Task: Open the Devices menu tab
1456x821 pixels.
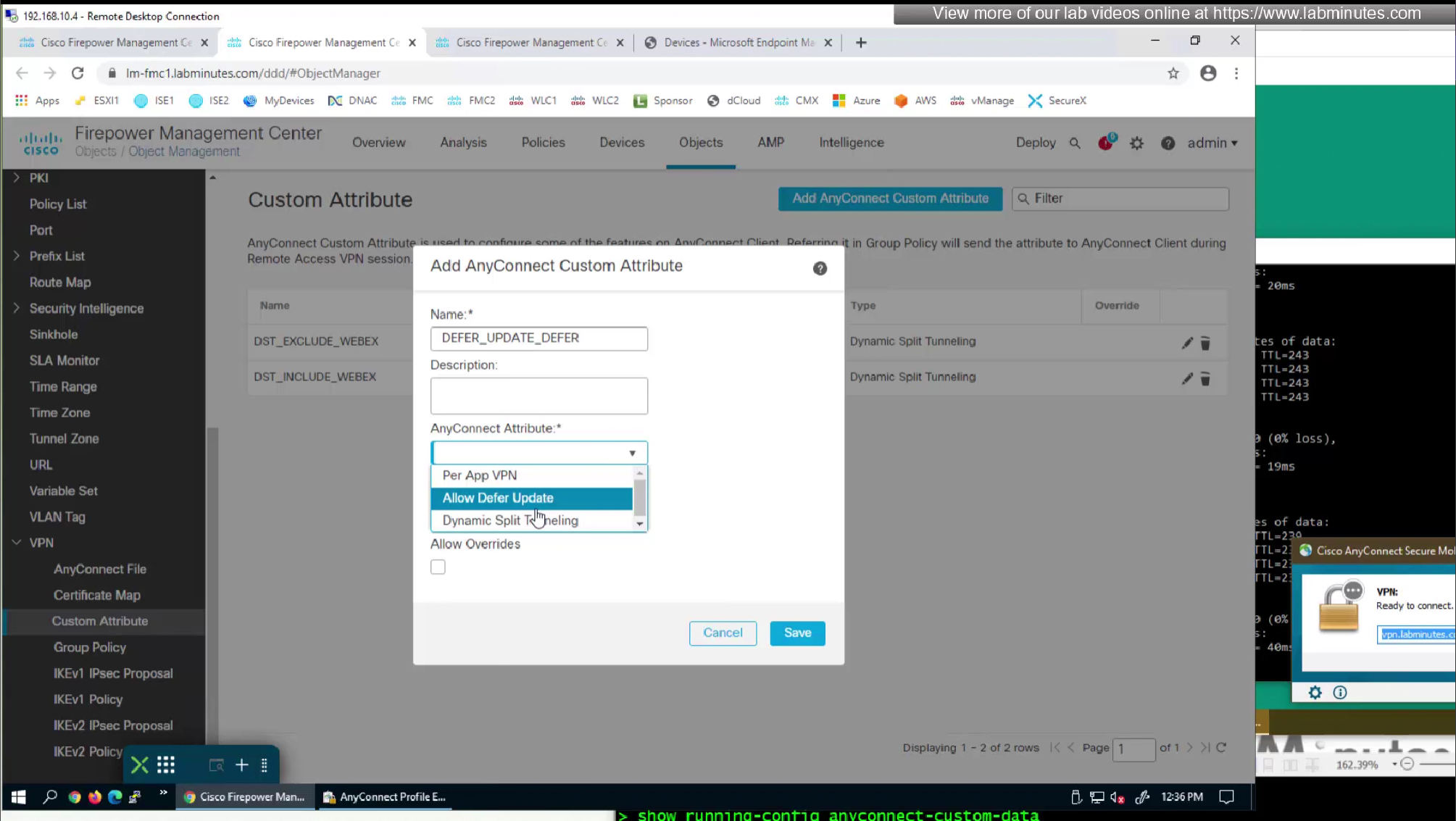Action: pyautogui.click(x=621, y=143)
